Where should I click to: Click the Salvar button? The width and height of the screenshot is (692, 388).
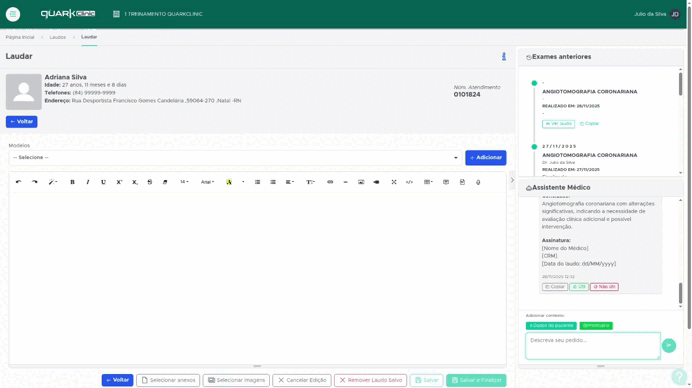pos(426,380)
